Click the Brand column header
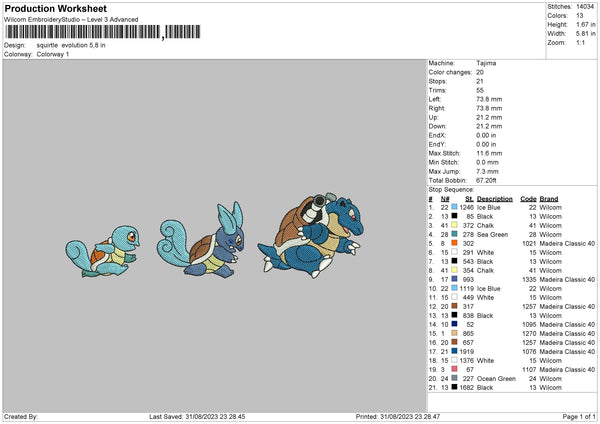Screen dimensions: 600x424 [549, 199]
